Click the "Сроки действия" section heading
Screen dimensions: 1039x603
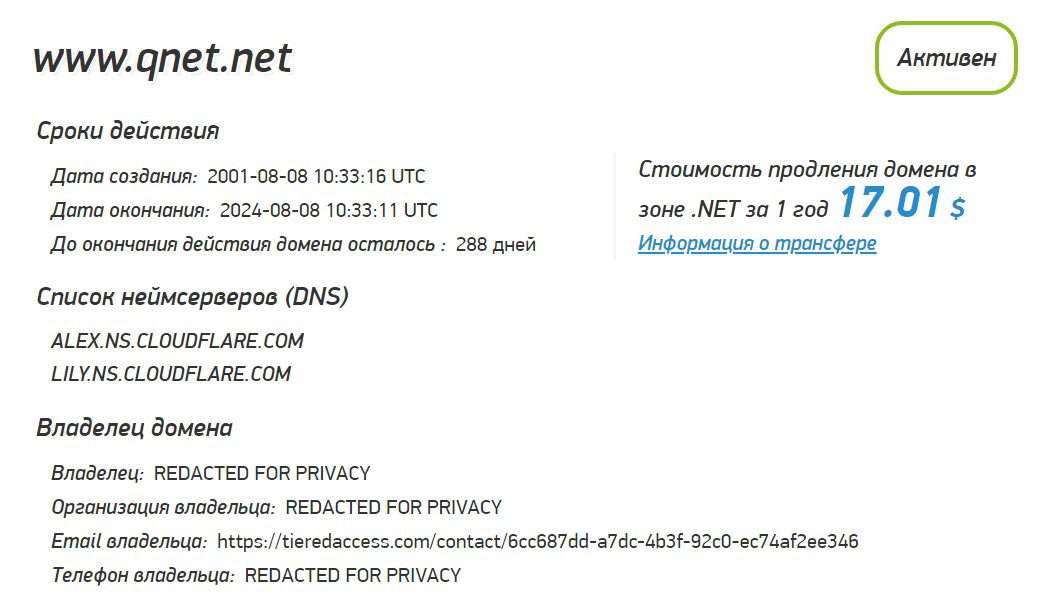128,131
